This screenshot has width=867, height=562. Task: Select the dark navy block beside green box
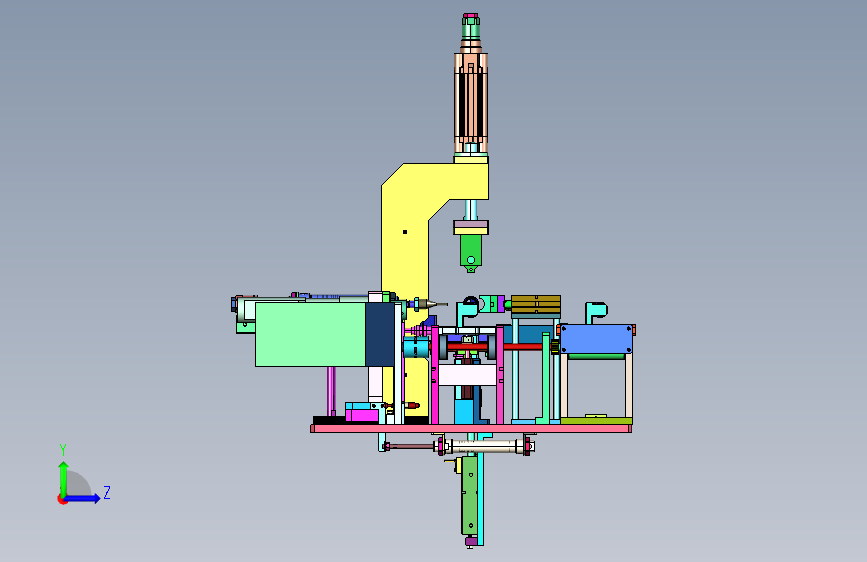[380, 334]
